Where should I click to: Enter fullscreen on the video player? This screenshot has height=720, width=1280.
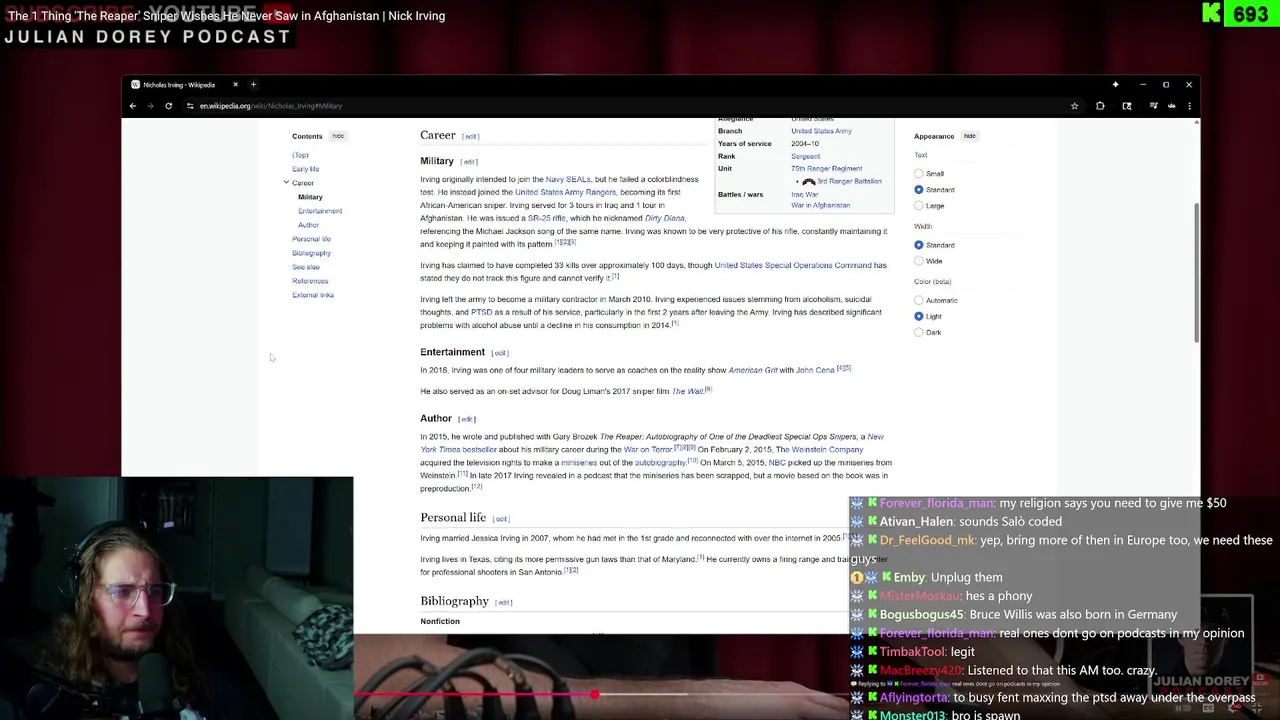coord(1257,708)
